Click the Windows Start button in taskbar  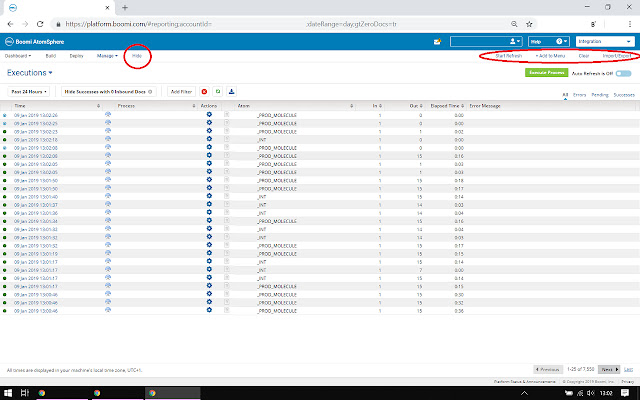pos(9,393)
